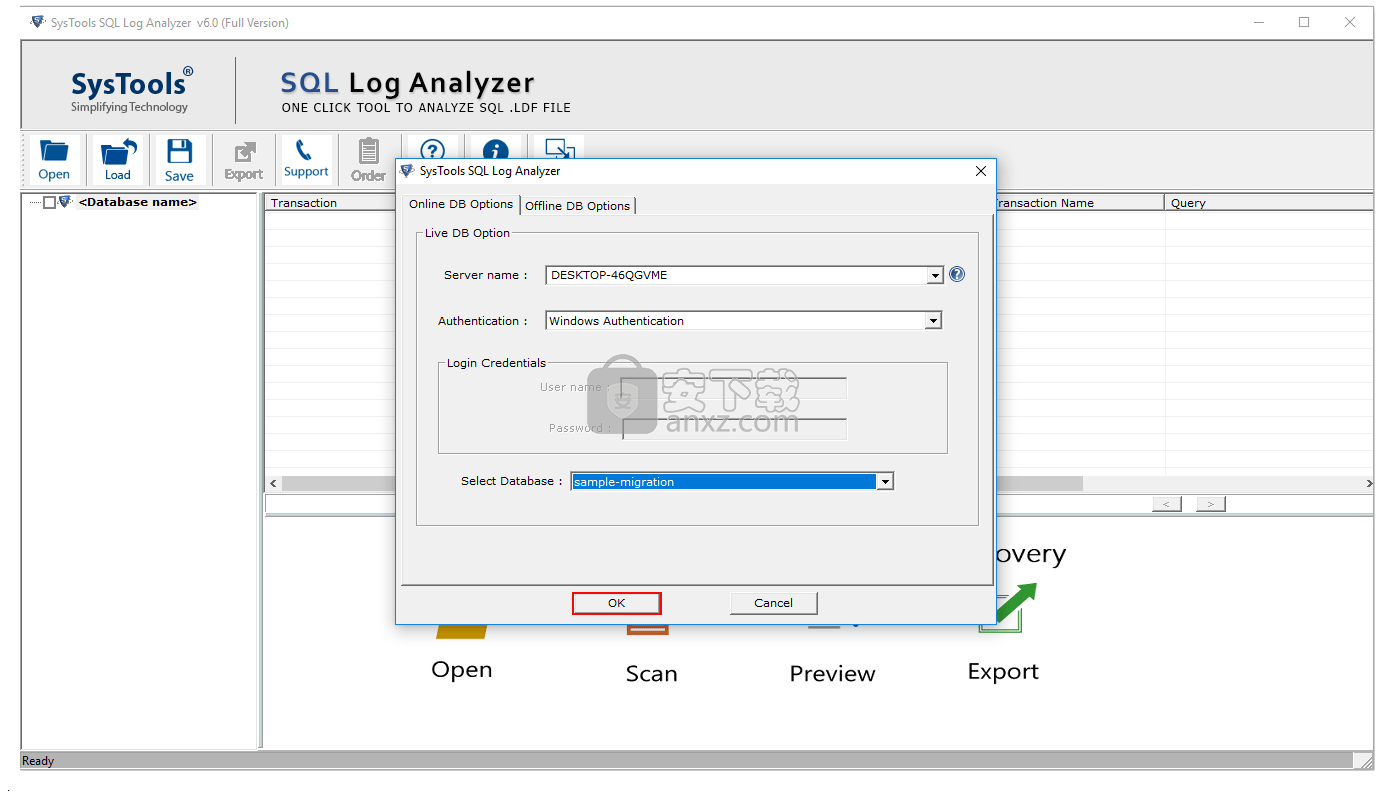
Task: Click horizontal scrollbar right arrow
Action: click(x=1368, y=484)
